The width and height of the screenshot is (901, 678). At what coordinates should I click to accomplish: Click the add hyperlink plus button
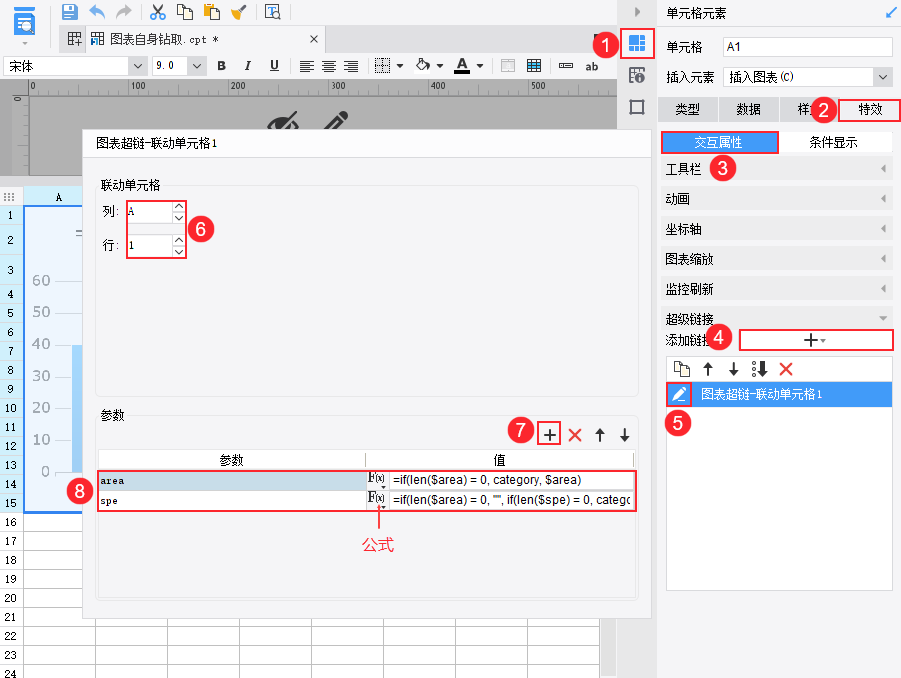click(x=815, y=340)
